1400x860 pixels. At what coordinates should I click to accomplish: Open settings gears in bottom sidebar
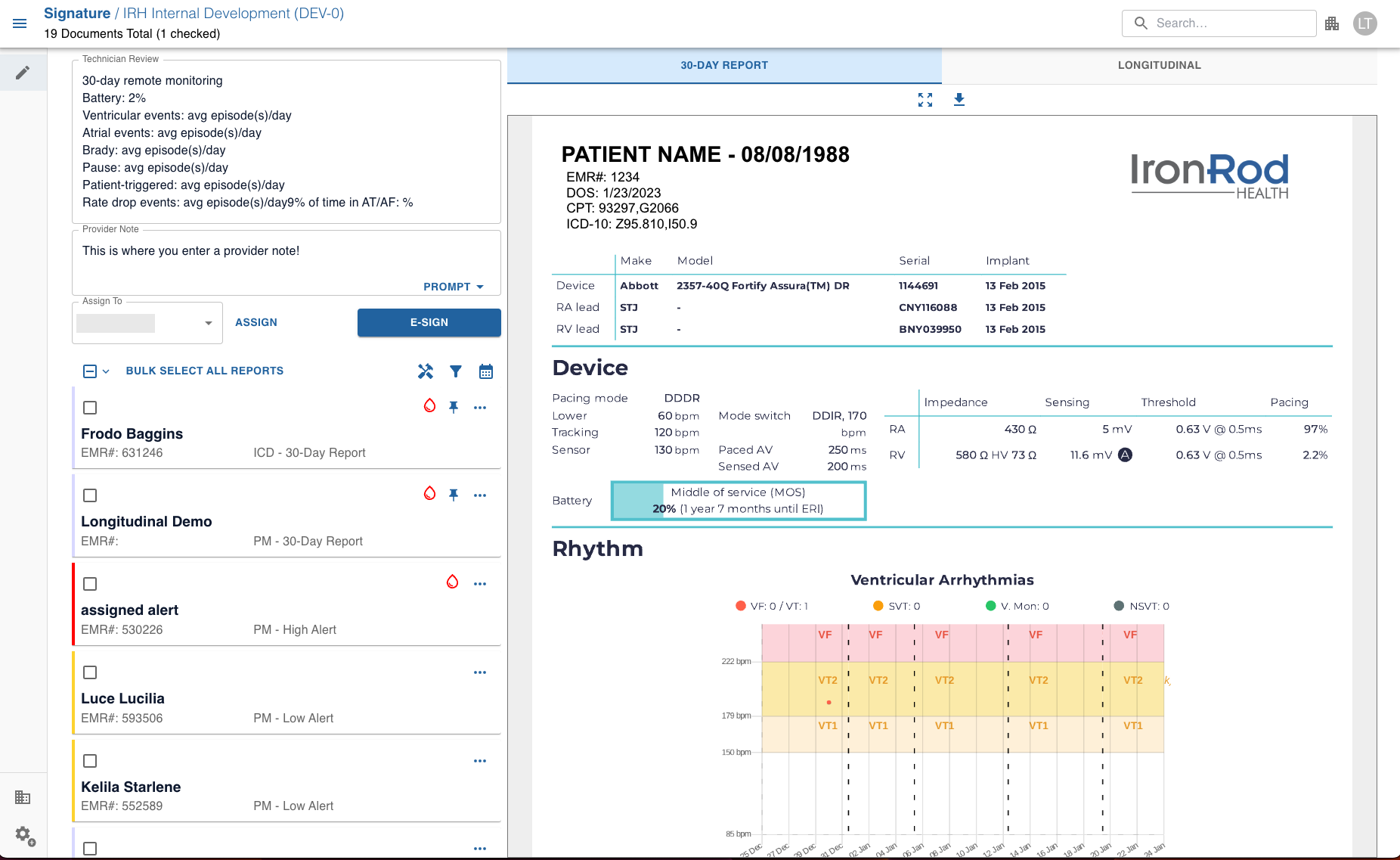coord(25,836)
